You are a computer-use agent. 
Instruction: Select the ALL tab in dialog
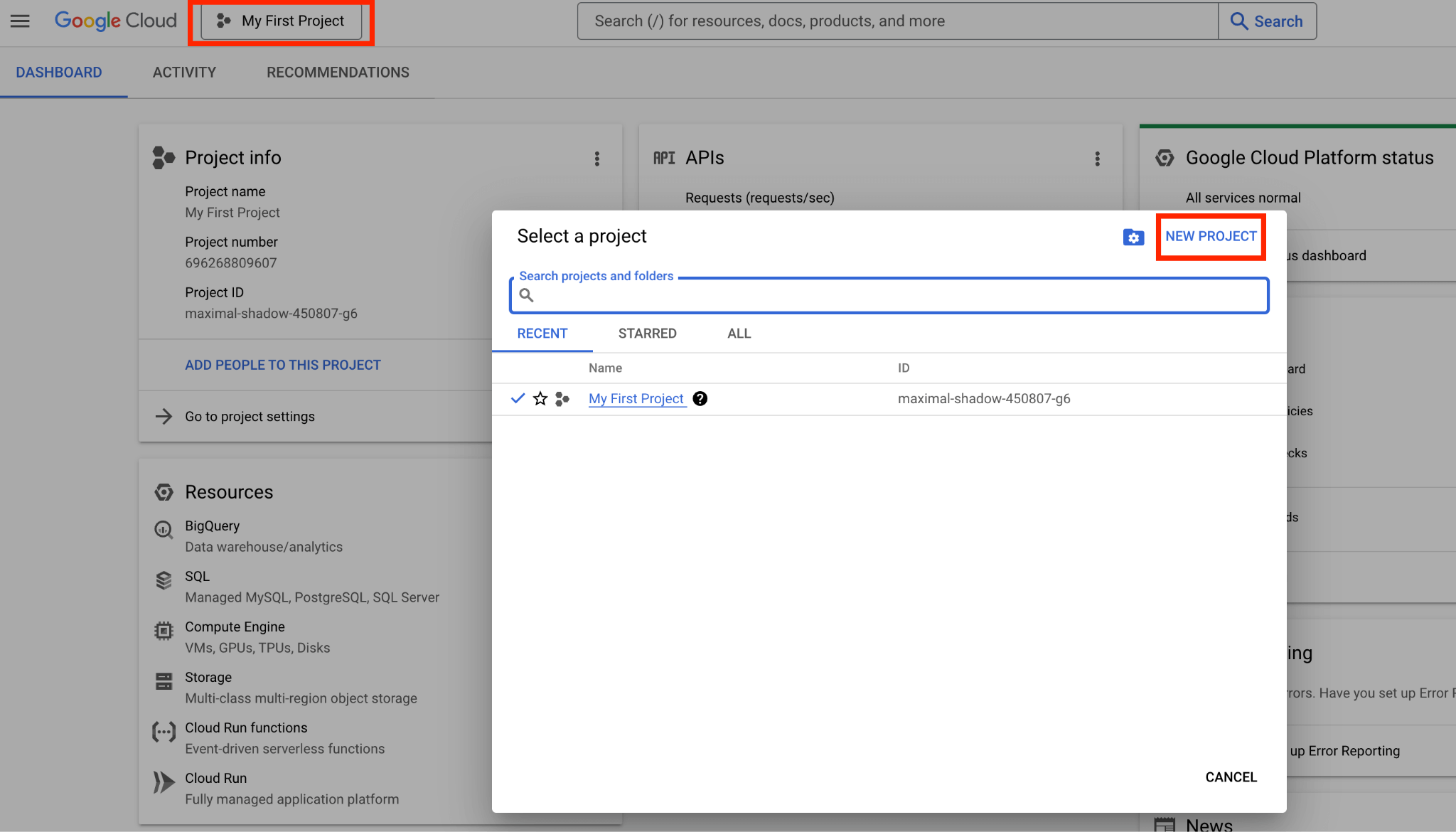[739, 334]
